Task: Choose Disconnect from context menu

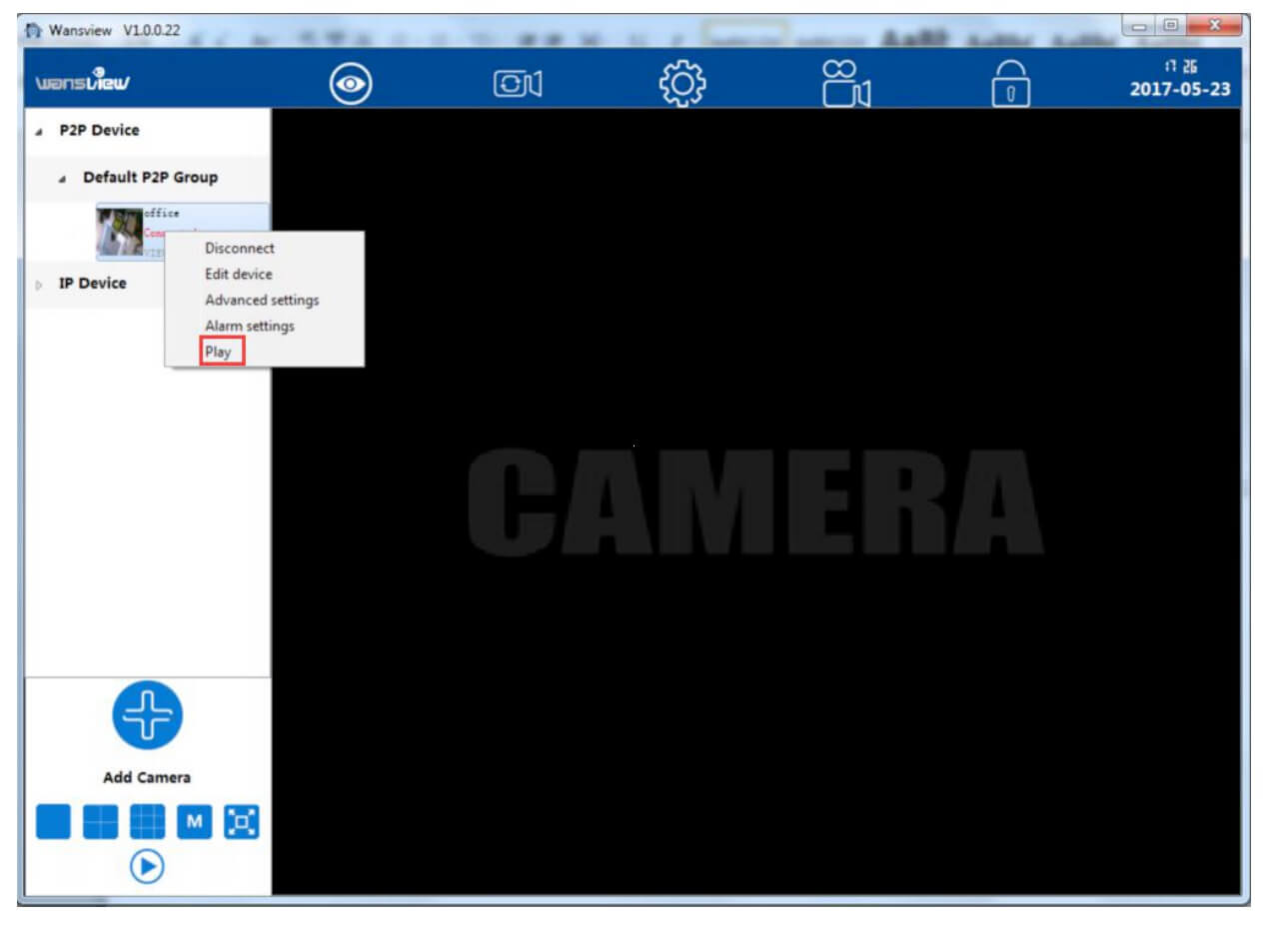Action: click(x=239, y=248)
